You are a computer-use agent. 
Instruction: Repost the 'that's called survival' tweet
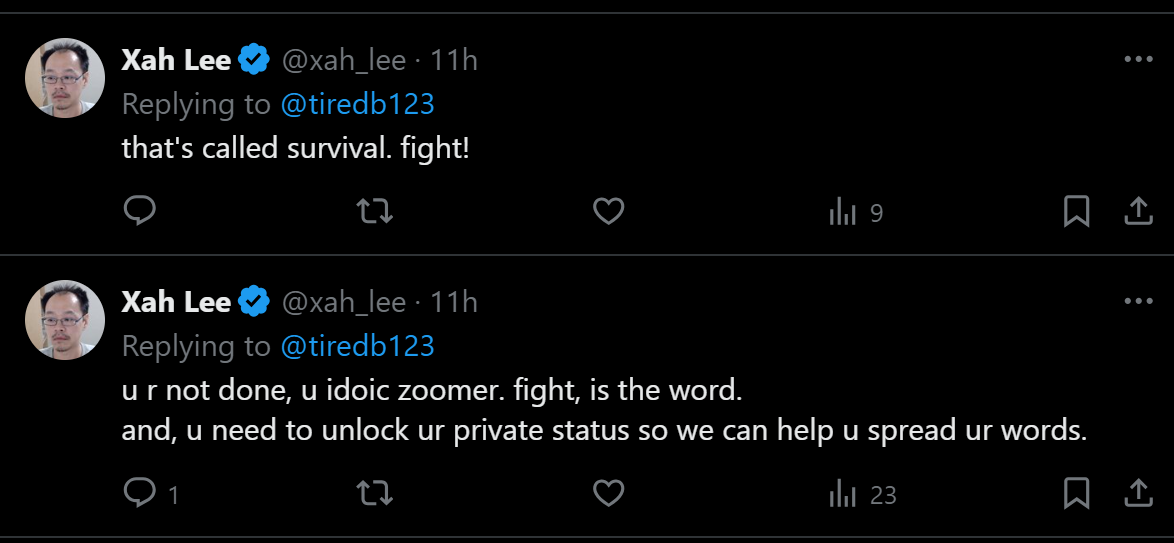point(375,211)
